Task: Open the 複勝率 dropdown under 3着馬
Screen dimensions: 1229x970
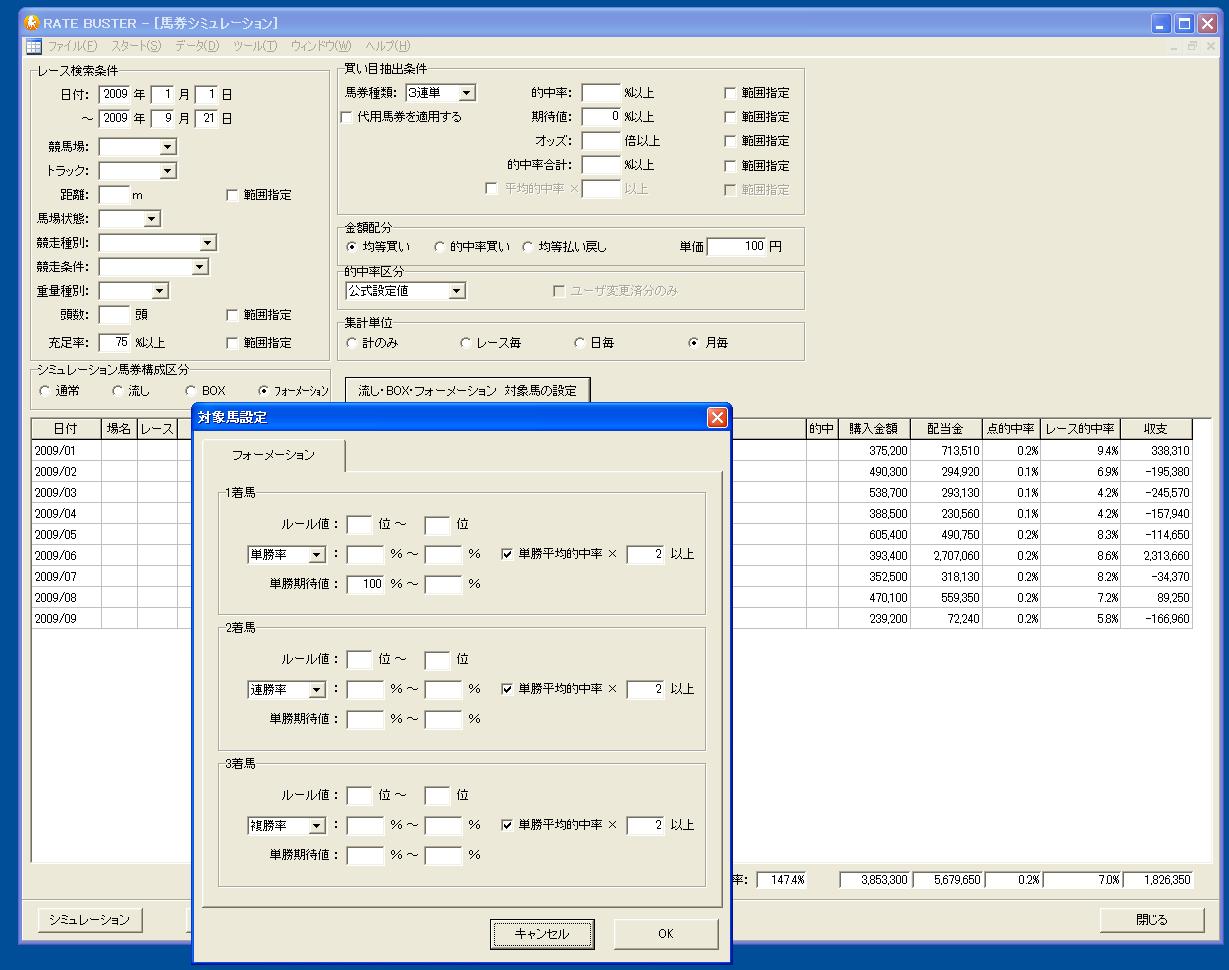Action: (x=316, y=826)
